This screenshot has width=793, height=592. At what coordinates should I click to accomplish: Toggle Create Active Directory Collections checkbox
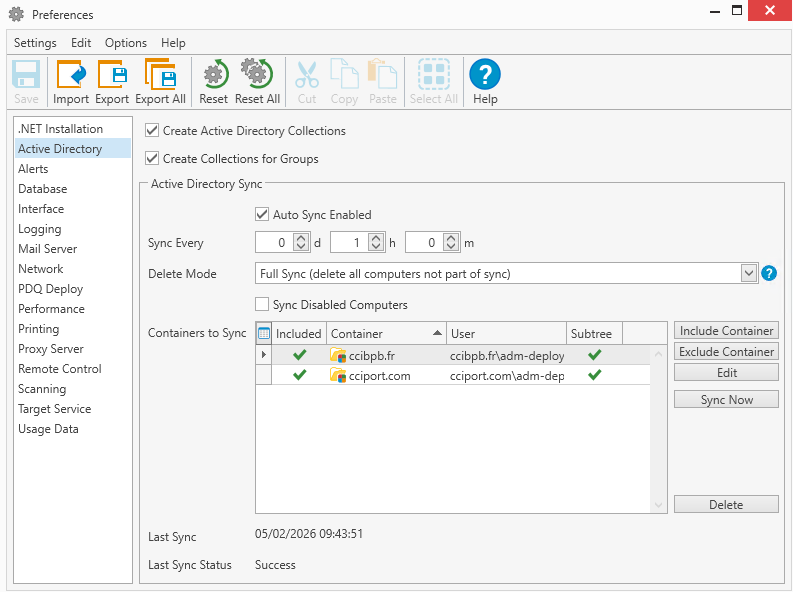pos(152,130)
